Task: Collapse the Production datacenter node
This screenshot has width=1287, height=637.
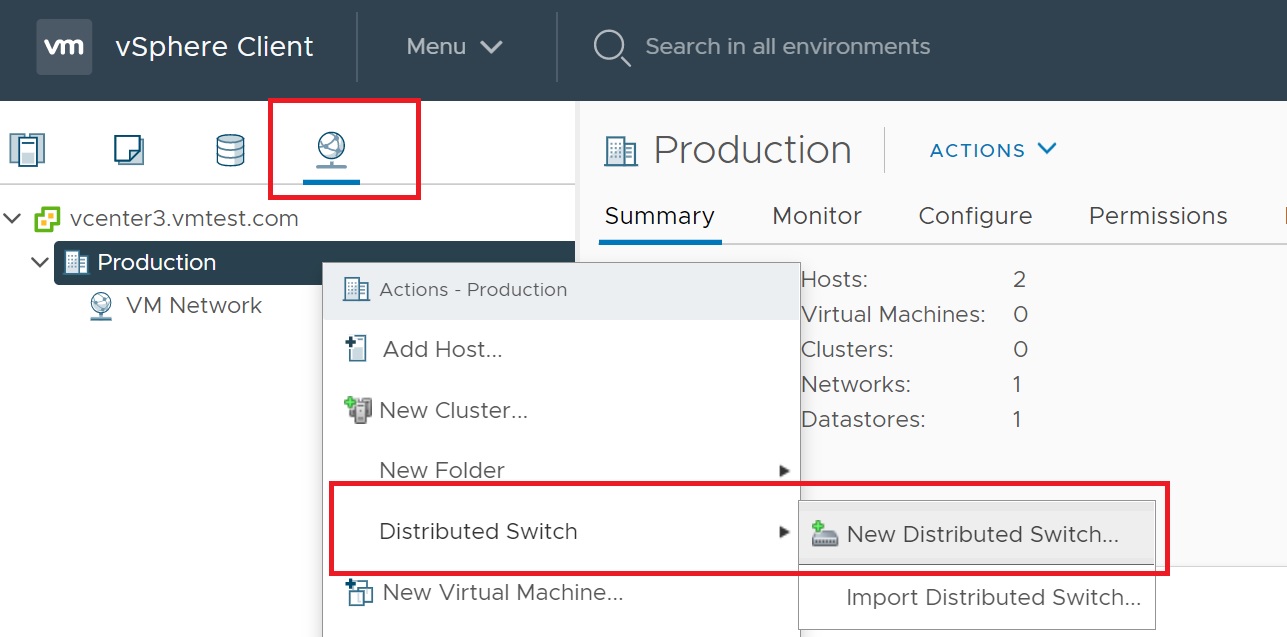Action: pos(40,262)
